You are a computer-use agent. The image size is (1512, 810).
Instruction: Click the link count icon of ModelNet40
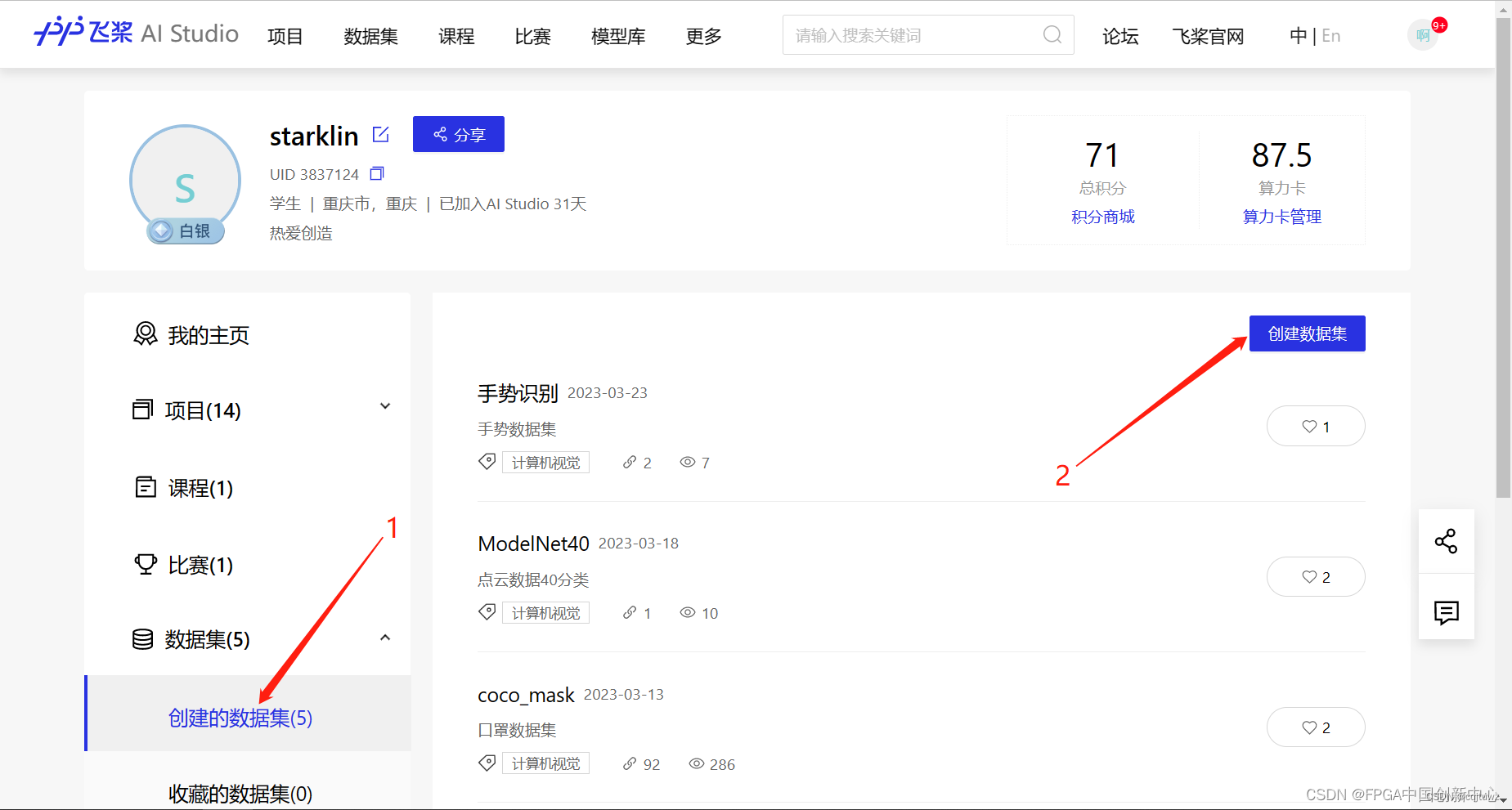click(x=629, y=613)
